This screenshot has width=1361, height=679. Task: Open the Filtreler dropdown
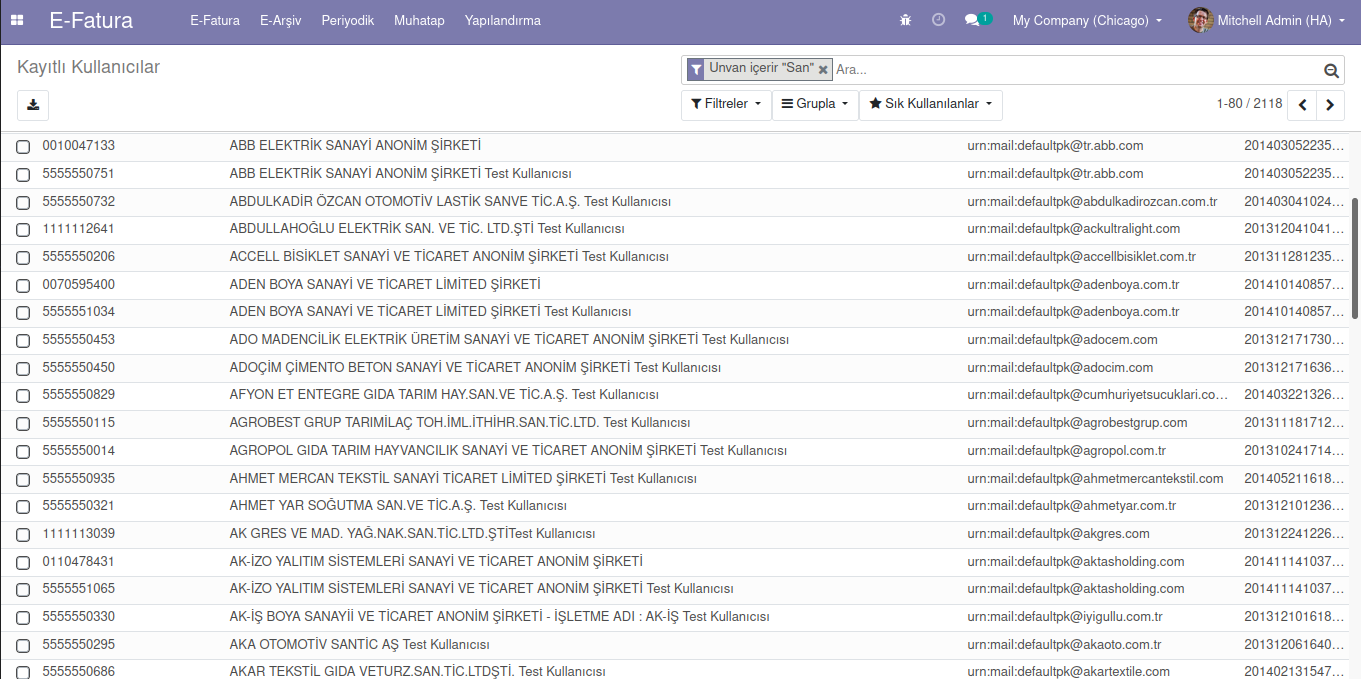[x=726, y=105]
